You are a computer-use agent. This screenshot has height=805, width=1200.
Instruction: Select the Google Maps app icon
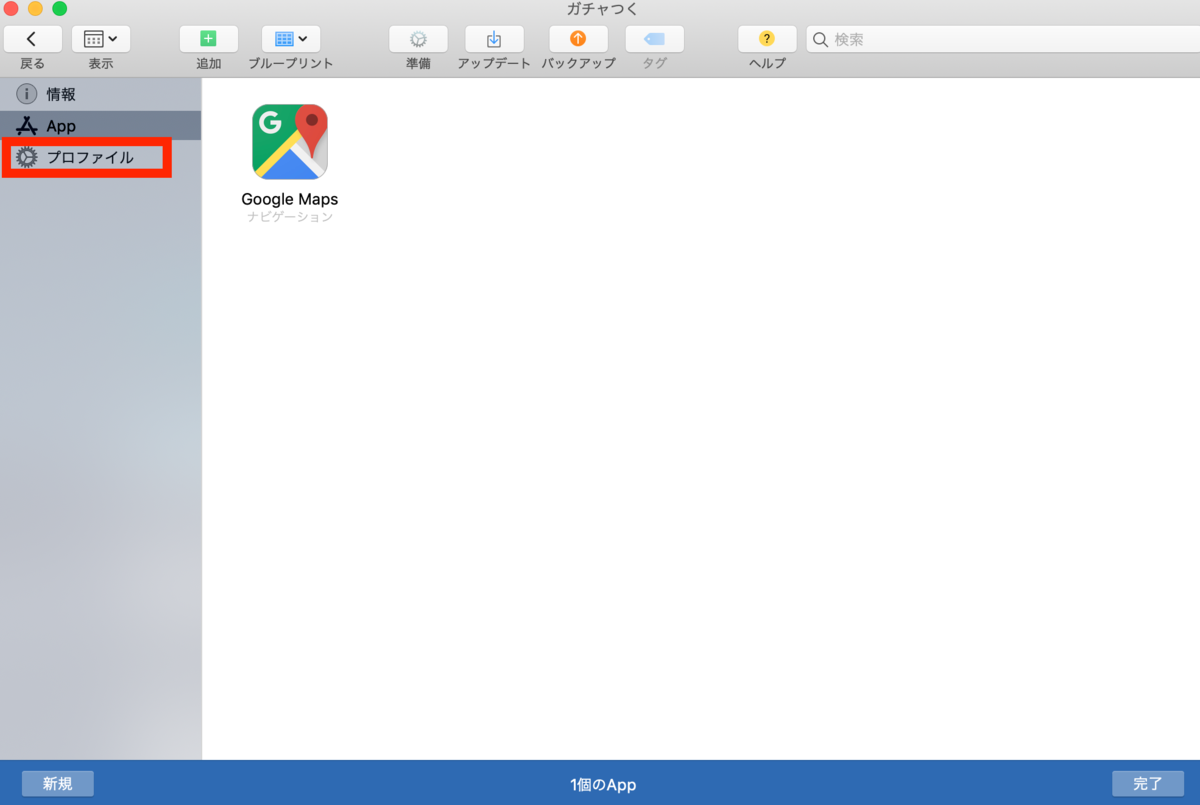click(x=290, y=142)
